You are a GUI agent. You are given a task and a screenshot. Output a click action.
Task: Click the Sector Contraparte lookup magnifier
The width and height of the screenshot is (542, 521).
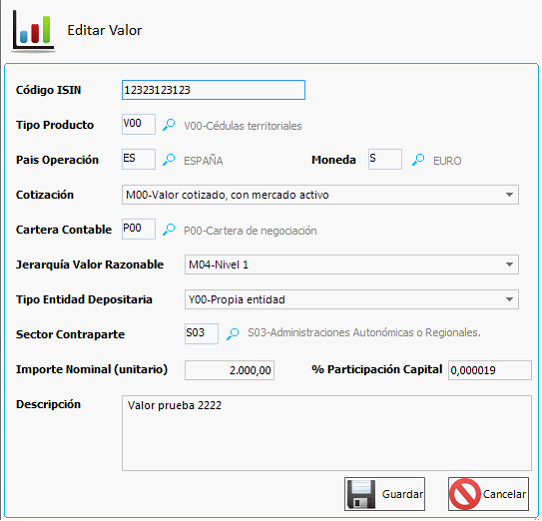click(x=233, y=334)
